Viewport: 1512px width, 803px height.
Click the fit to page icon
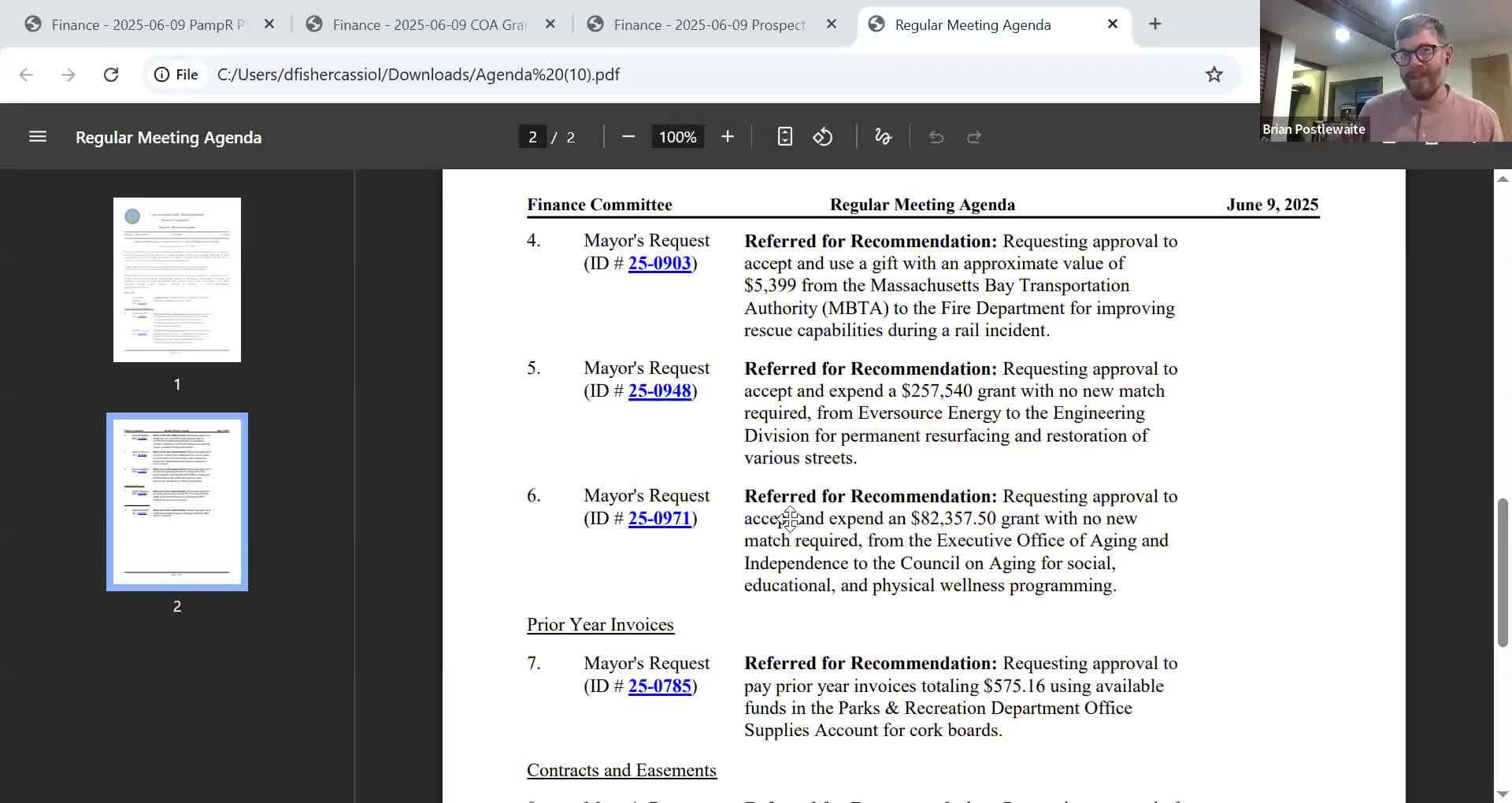pos(784,137)
